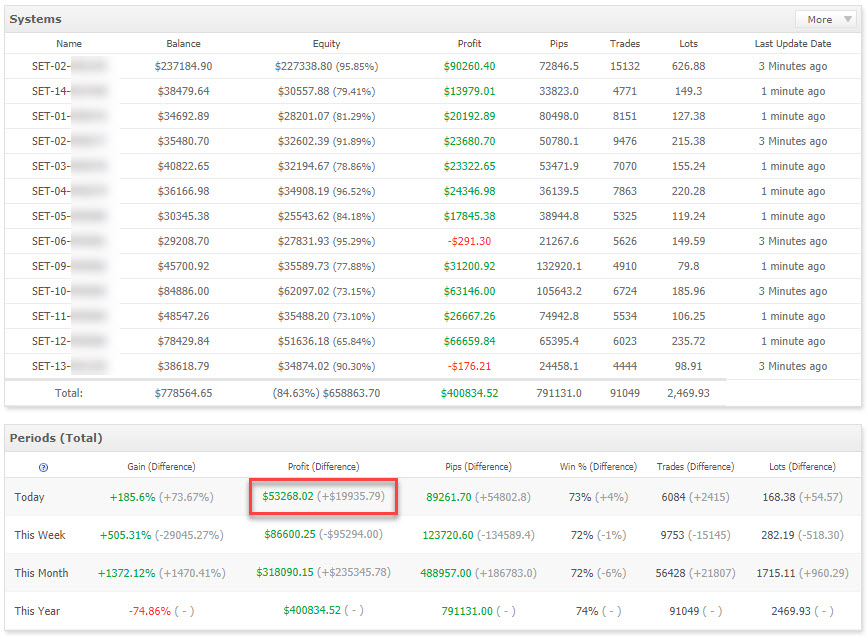Open the SET-04 system link
Screen dimensions: 868x636
[69, 191]
